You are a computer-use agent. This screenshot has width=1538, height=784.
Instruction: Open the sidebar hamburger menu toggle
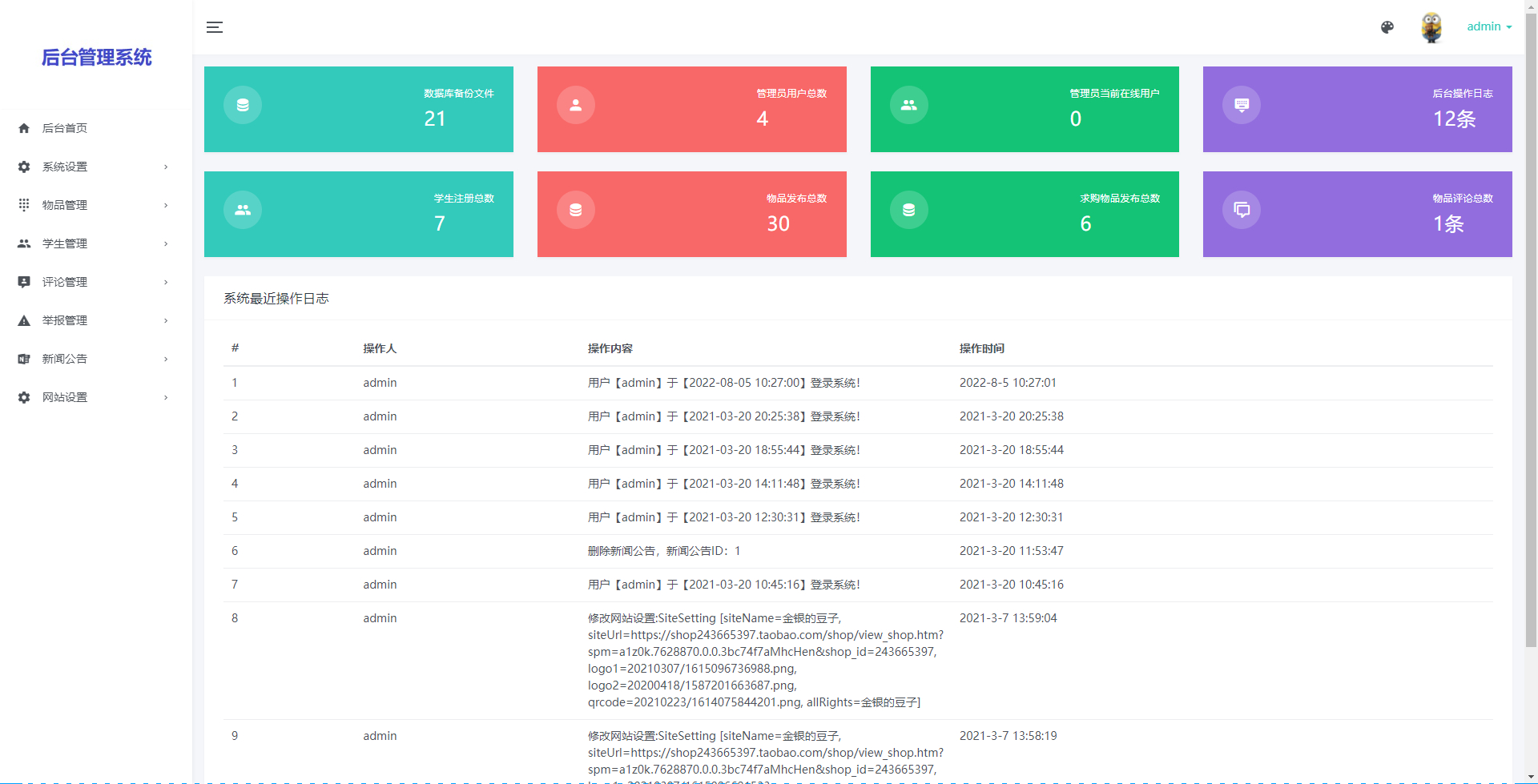pos(215,26)
